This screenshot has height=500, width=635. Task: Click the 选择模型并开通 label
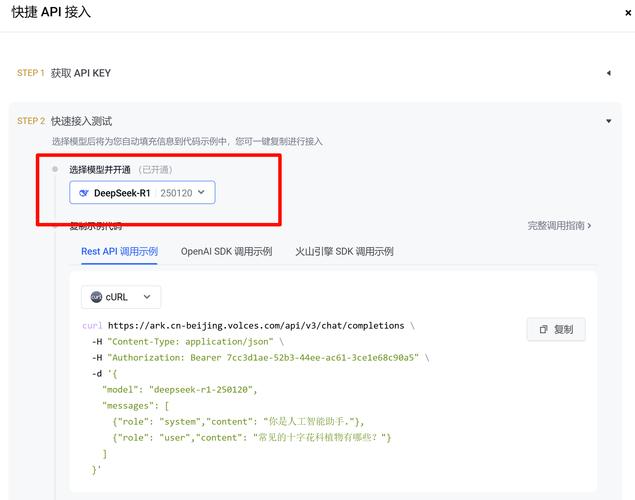click(x=100, y=170)
